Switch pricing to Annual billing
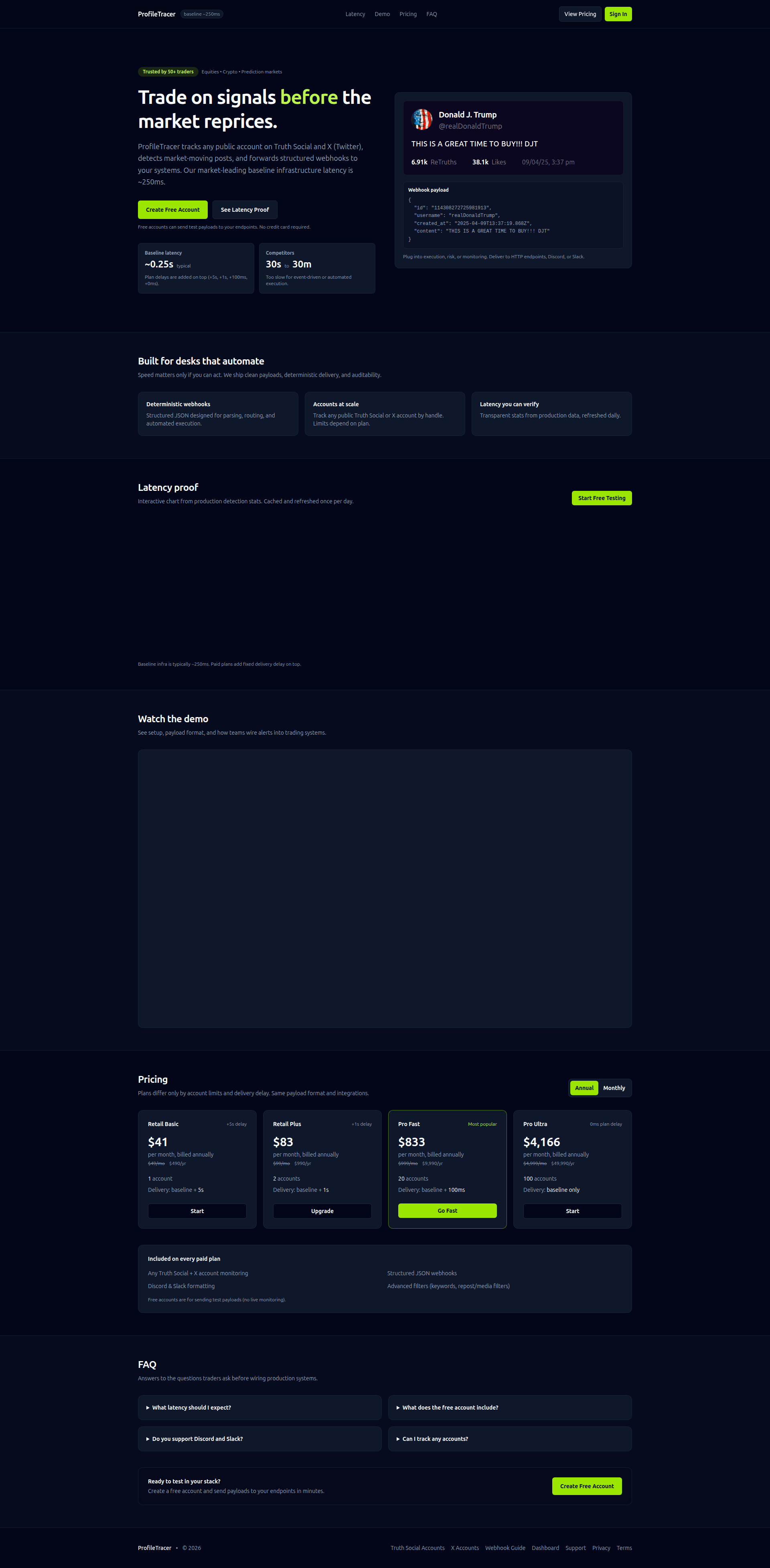The image size is (770, 1568). [584, 1088]
